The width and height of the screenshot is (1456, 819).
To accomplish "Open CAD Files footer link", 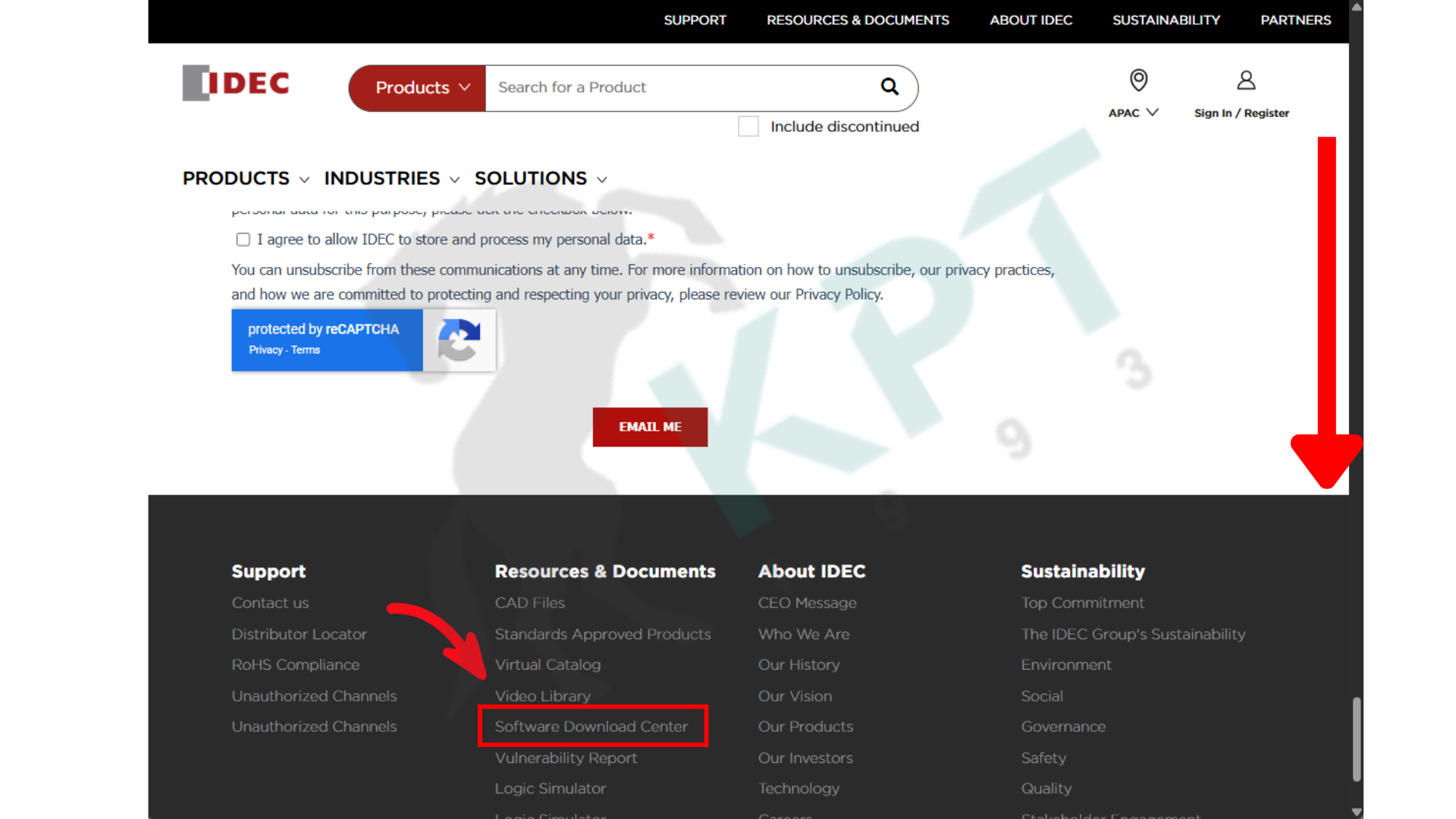I will click(529, 603).
